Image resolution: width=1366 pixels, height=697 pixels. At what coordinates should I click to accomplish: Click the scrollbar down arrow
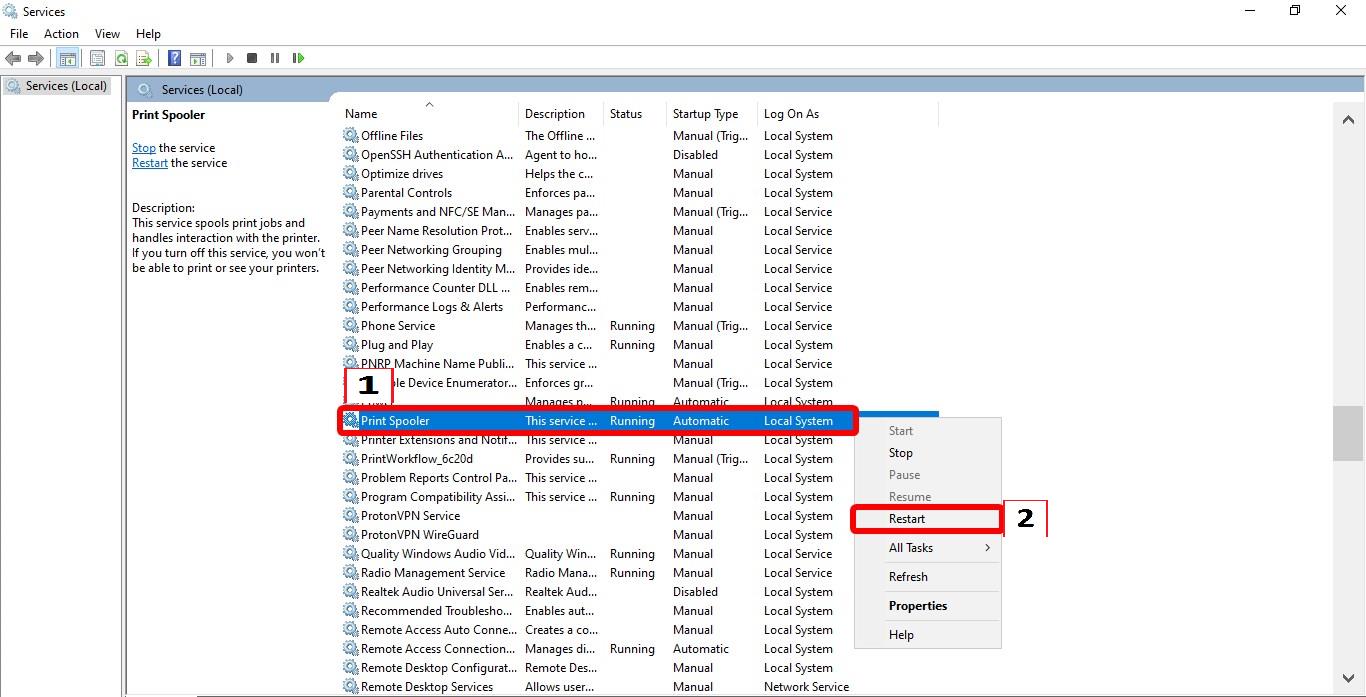pos(1348,679)
